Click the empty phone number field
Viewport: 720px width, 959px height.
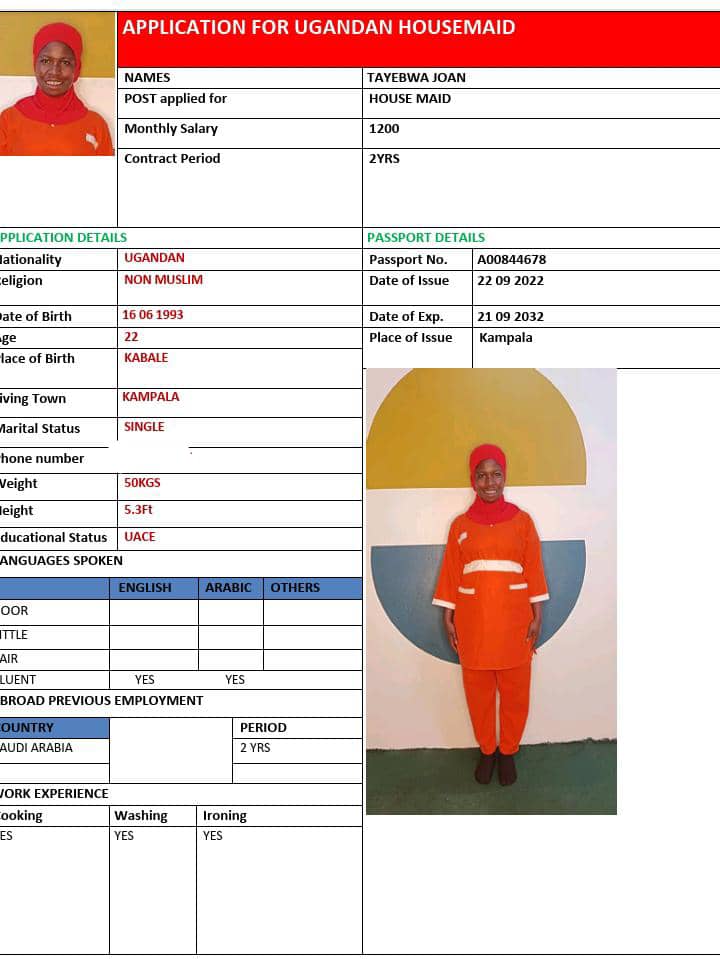click(x=238, y=459)
